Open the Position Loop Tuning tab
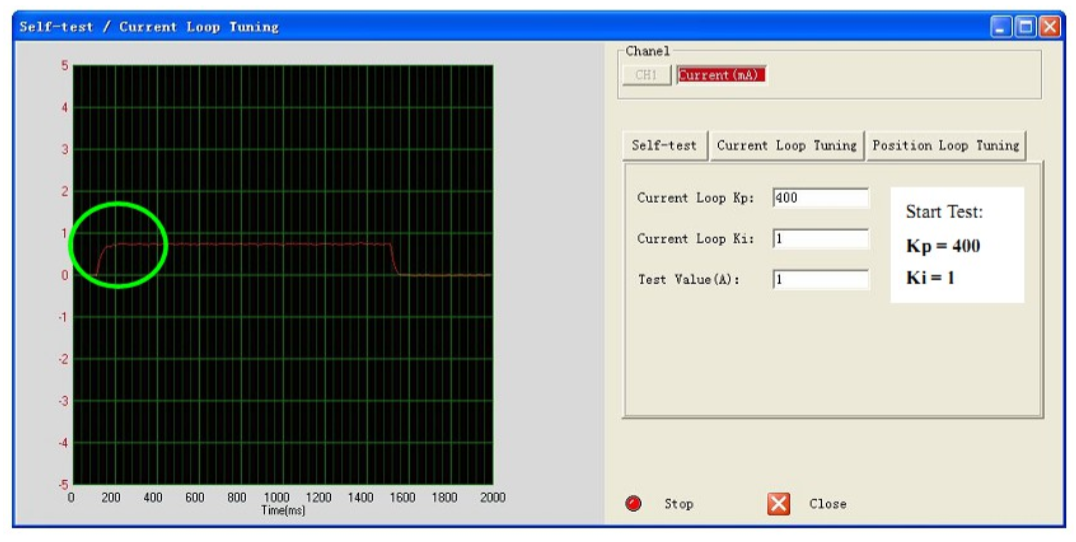Viewport: 1076px width, 542px height. coord(946,145)
